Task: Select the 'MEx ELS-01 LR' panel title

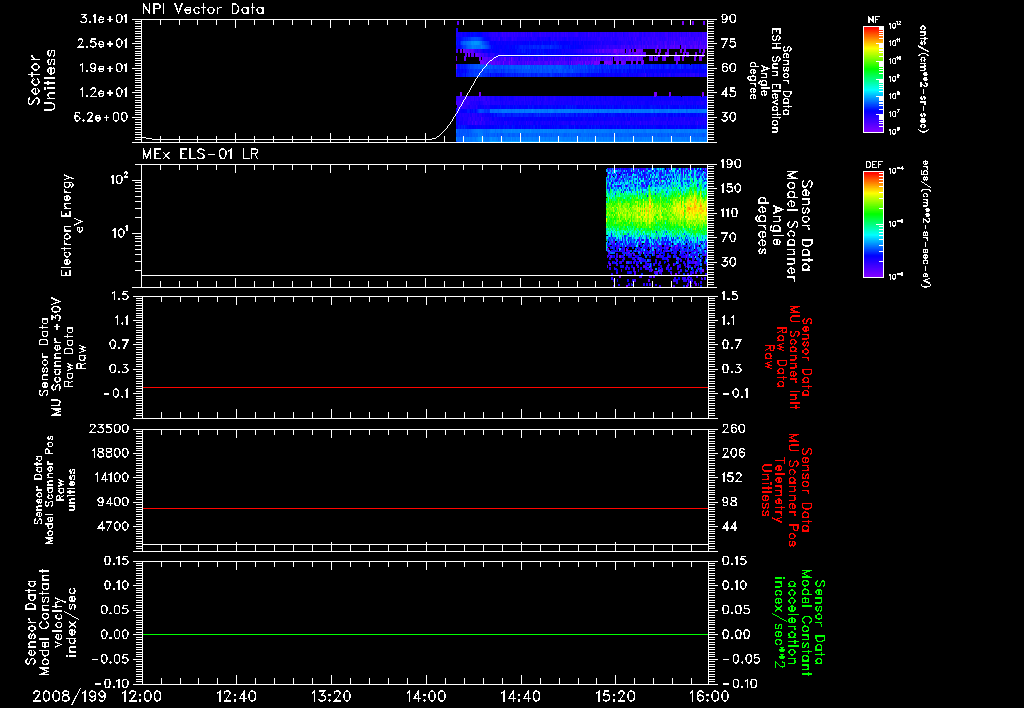Action: click(x=200, y=154)
